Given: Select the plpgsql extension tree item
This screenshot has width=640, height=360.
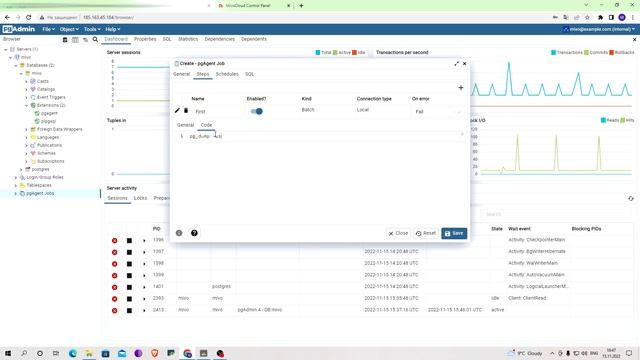Looking at the screenshot, I should pos(48,121).
